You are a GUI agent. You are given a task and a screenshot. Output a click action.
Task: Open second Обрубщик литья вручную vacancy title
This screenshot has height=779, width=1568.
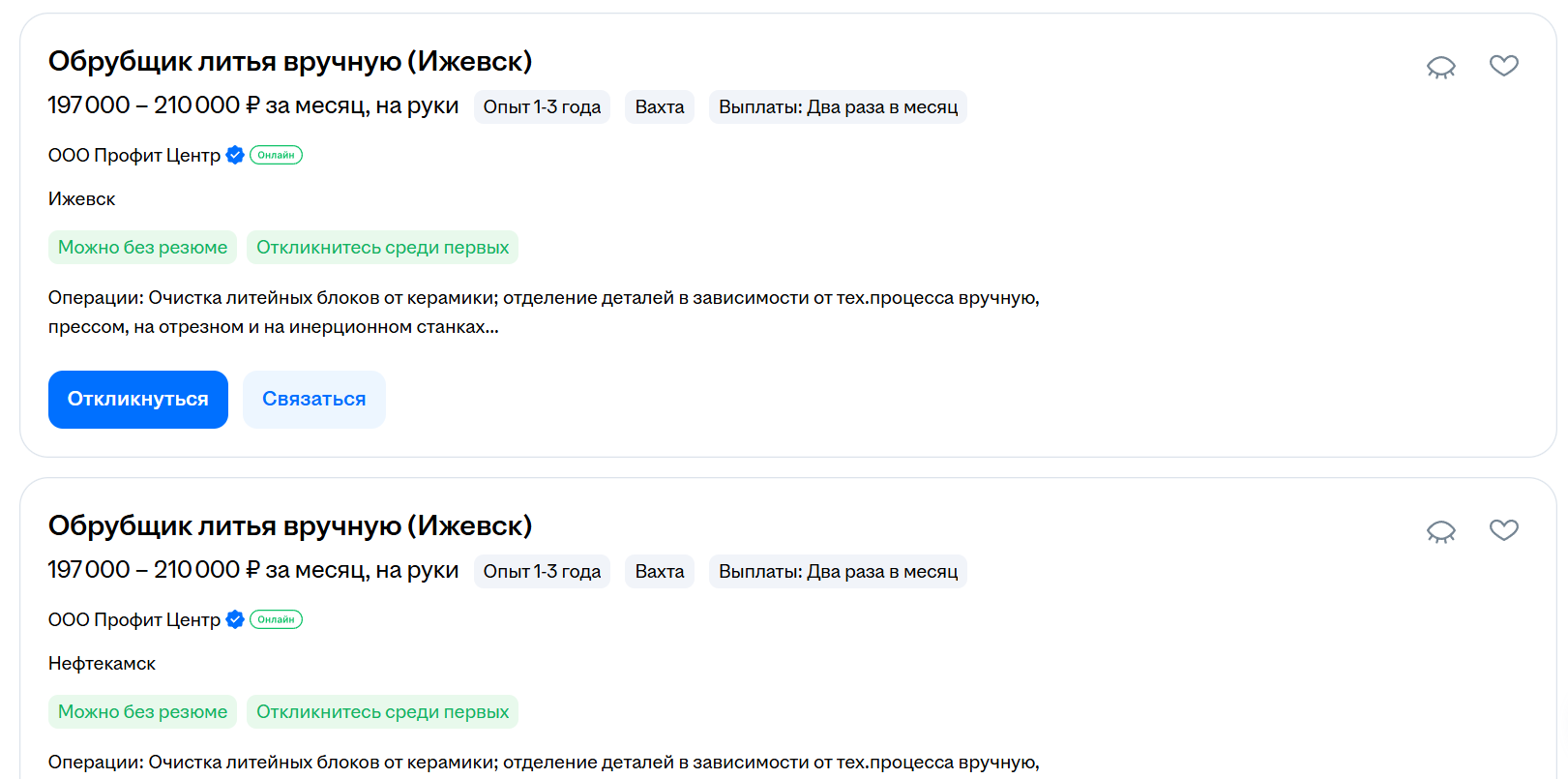[290, 525]
